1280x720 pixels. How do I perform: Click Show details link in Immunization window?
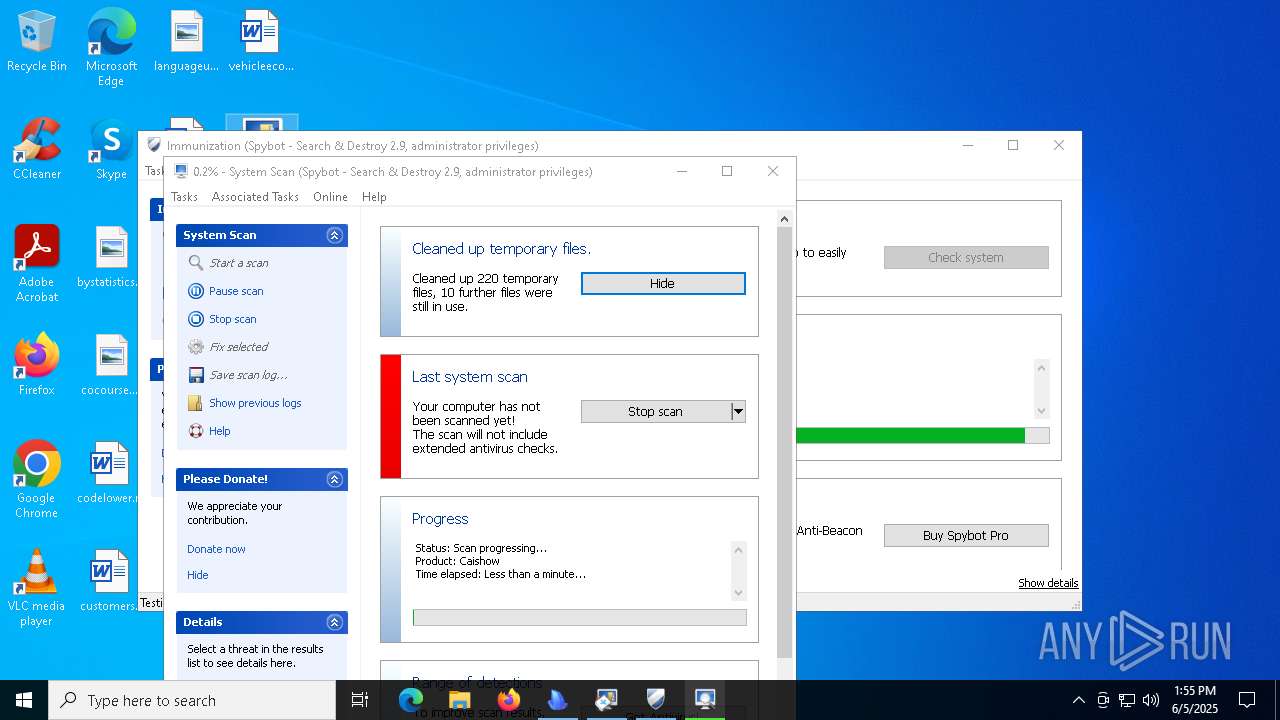(1048, 583)
